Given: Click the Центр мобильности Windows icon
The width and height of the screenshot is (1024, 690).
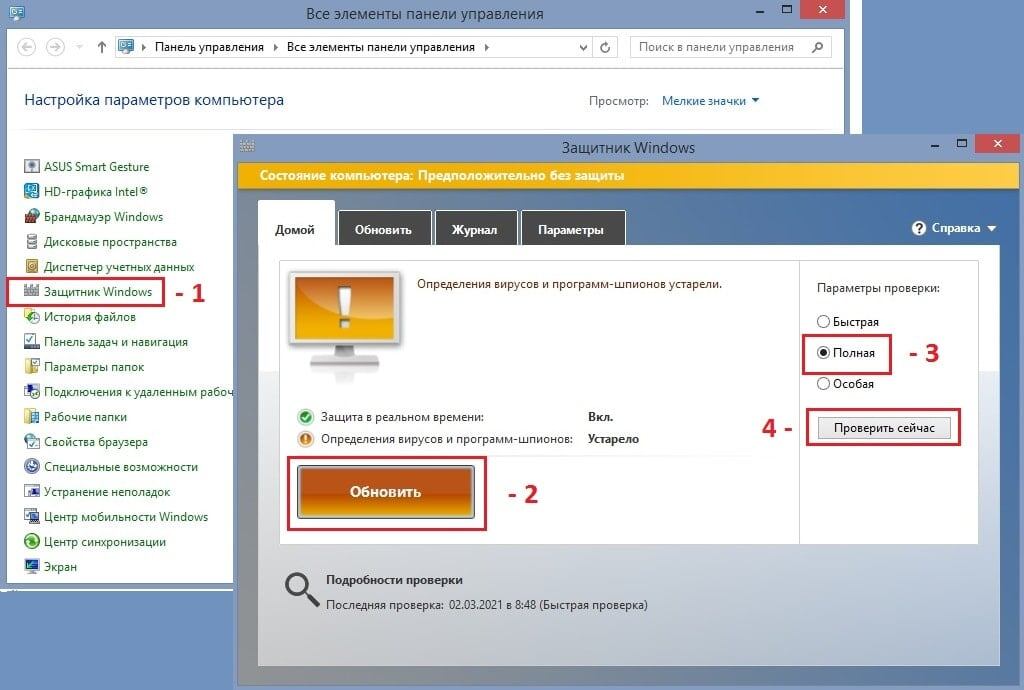Looking at the screenshot, I should tap(31, 516).
